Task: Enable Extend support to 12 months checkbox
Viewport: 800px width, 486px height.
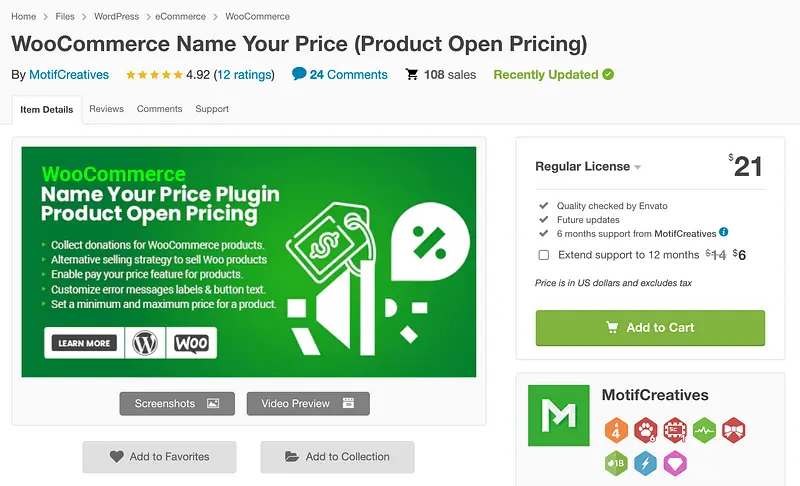Action: [543, 255]
